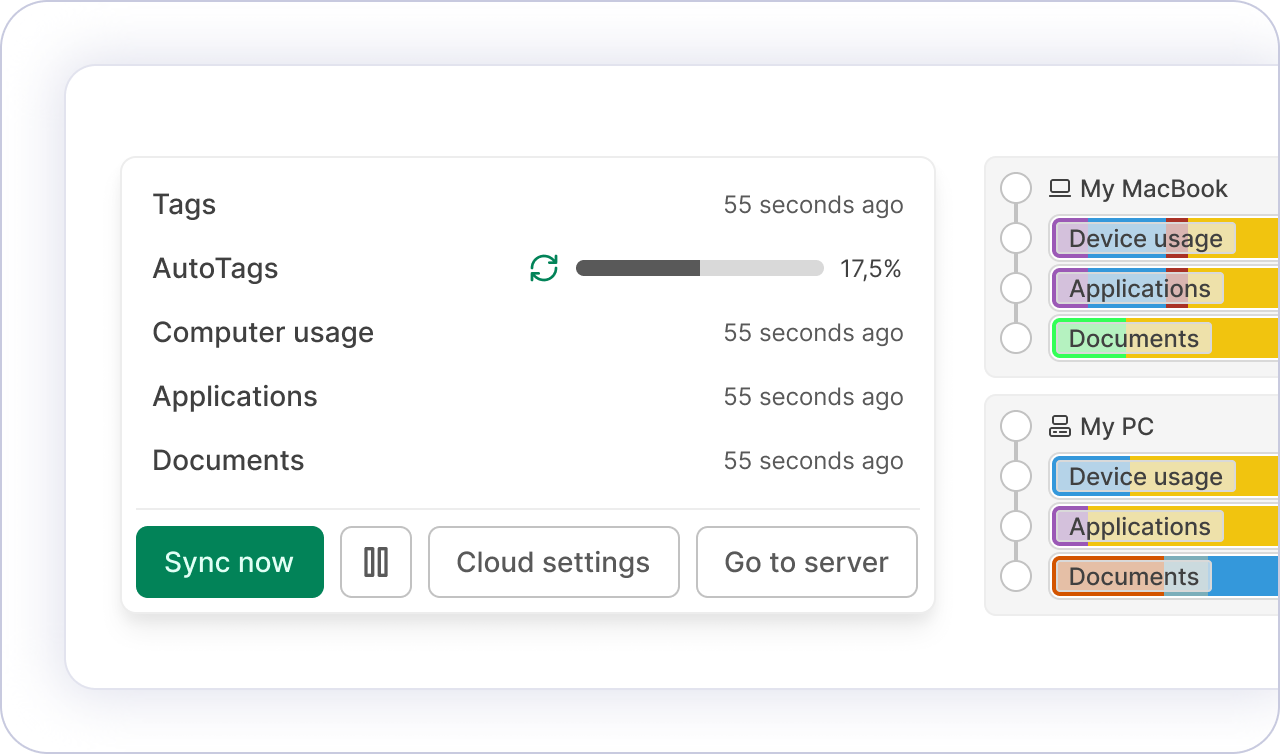Select the orange PC Documents bar
The width and height of the screenshot is (1280, 754).
click(1164, 576)
